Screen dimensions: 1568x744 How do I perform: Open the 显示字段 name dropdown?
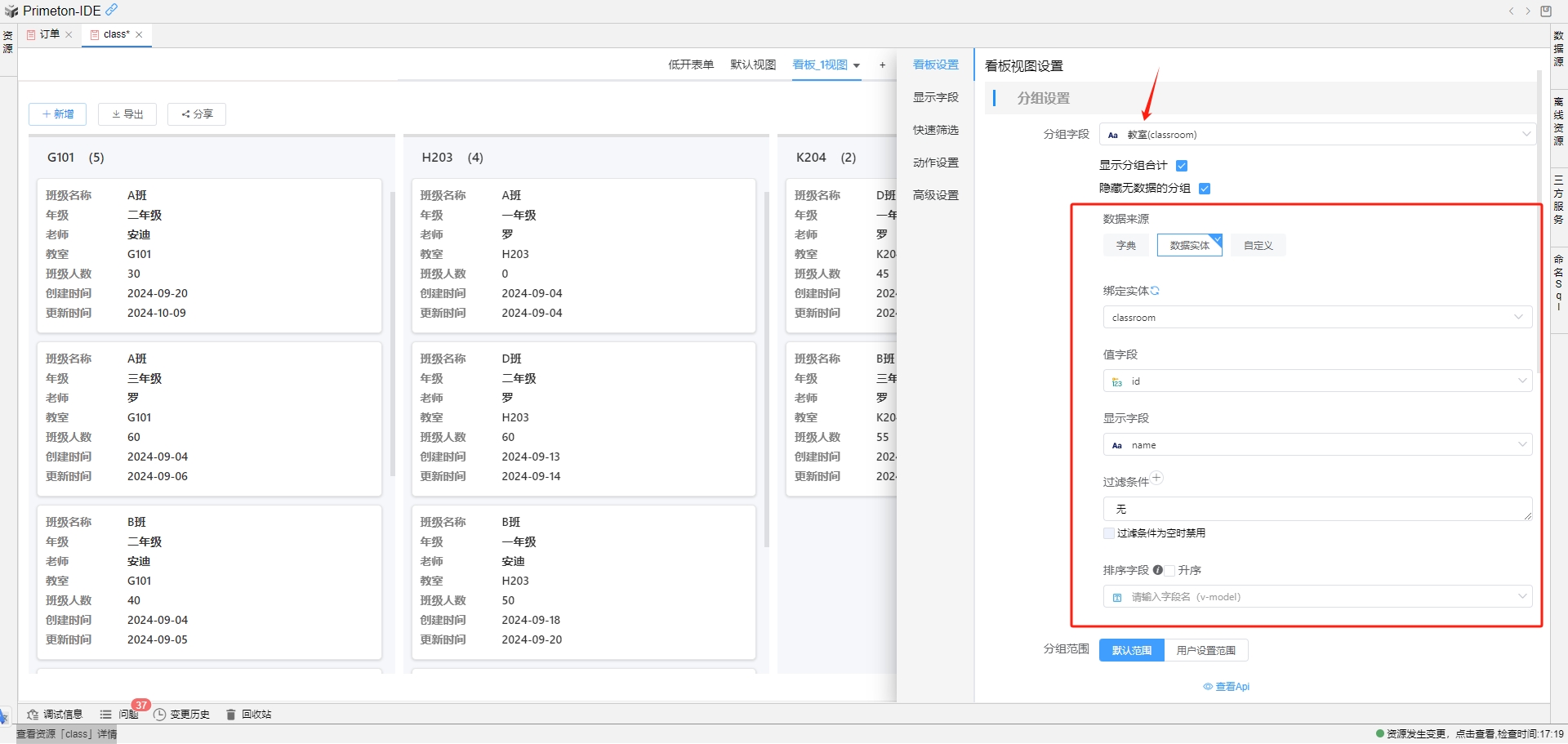click(1316, 445)
